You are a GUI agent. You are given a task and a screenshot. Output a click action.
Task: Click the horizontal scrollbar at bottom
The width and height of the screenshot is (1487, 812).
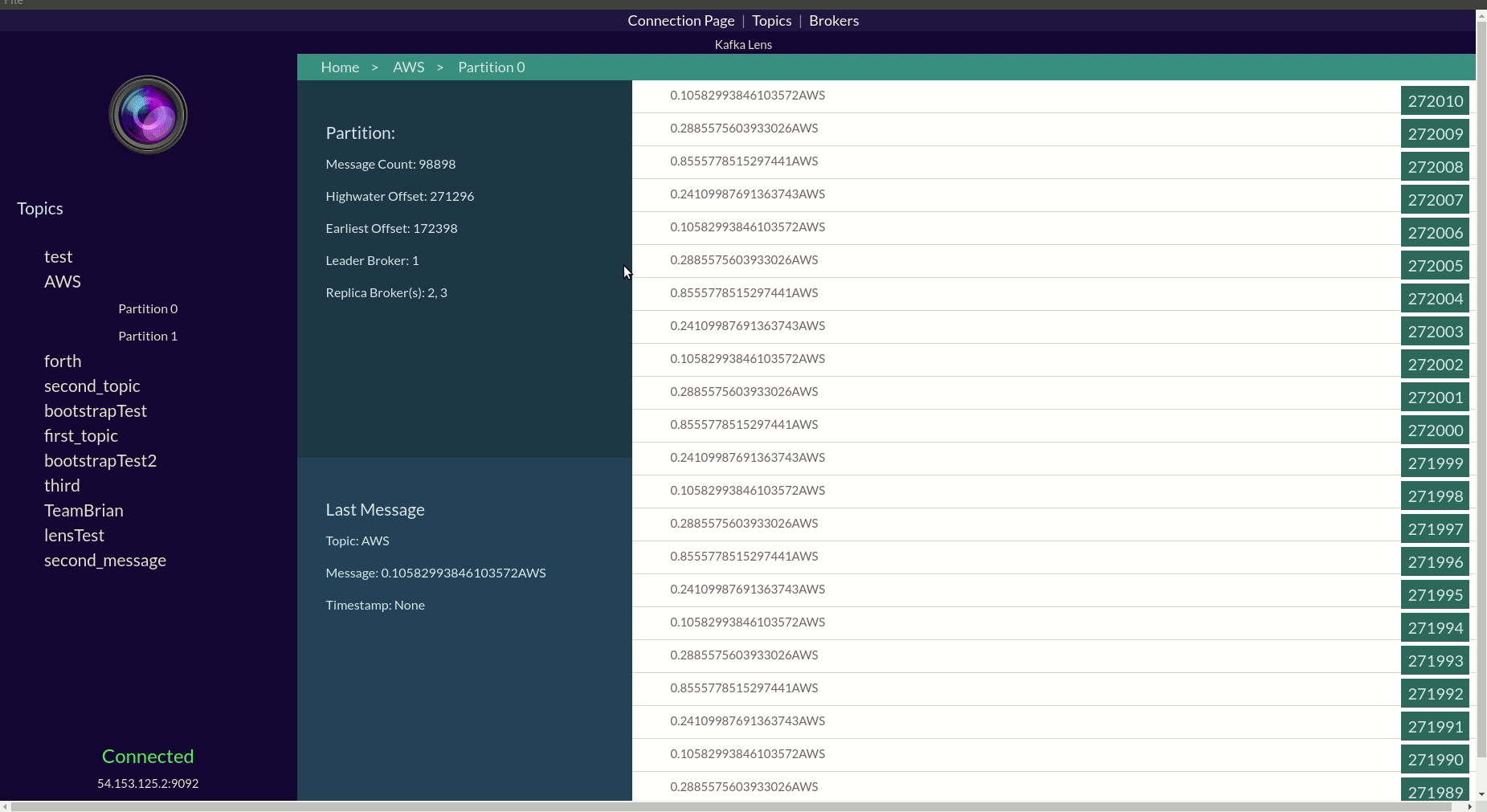(731, 806)
